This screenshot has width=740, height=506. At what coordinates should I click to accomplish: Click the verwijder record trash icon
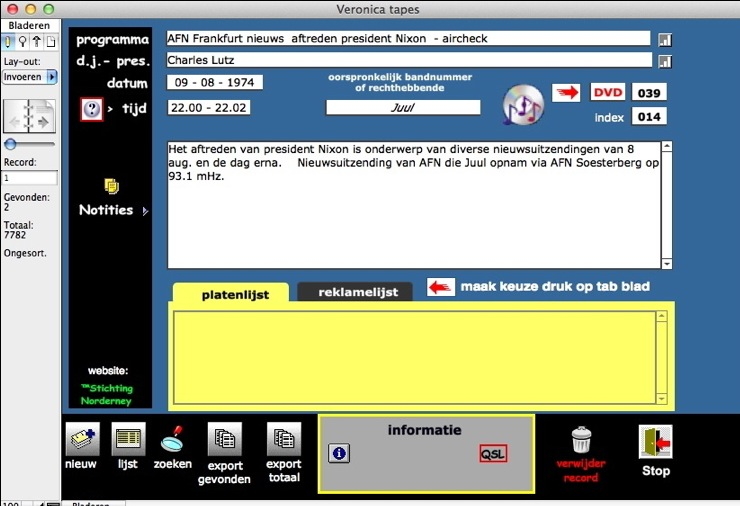[x=581, y=440]
